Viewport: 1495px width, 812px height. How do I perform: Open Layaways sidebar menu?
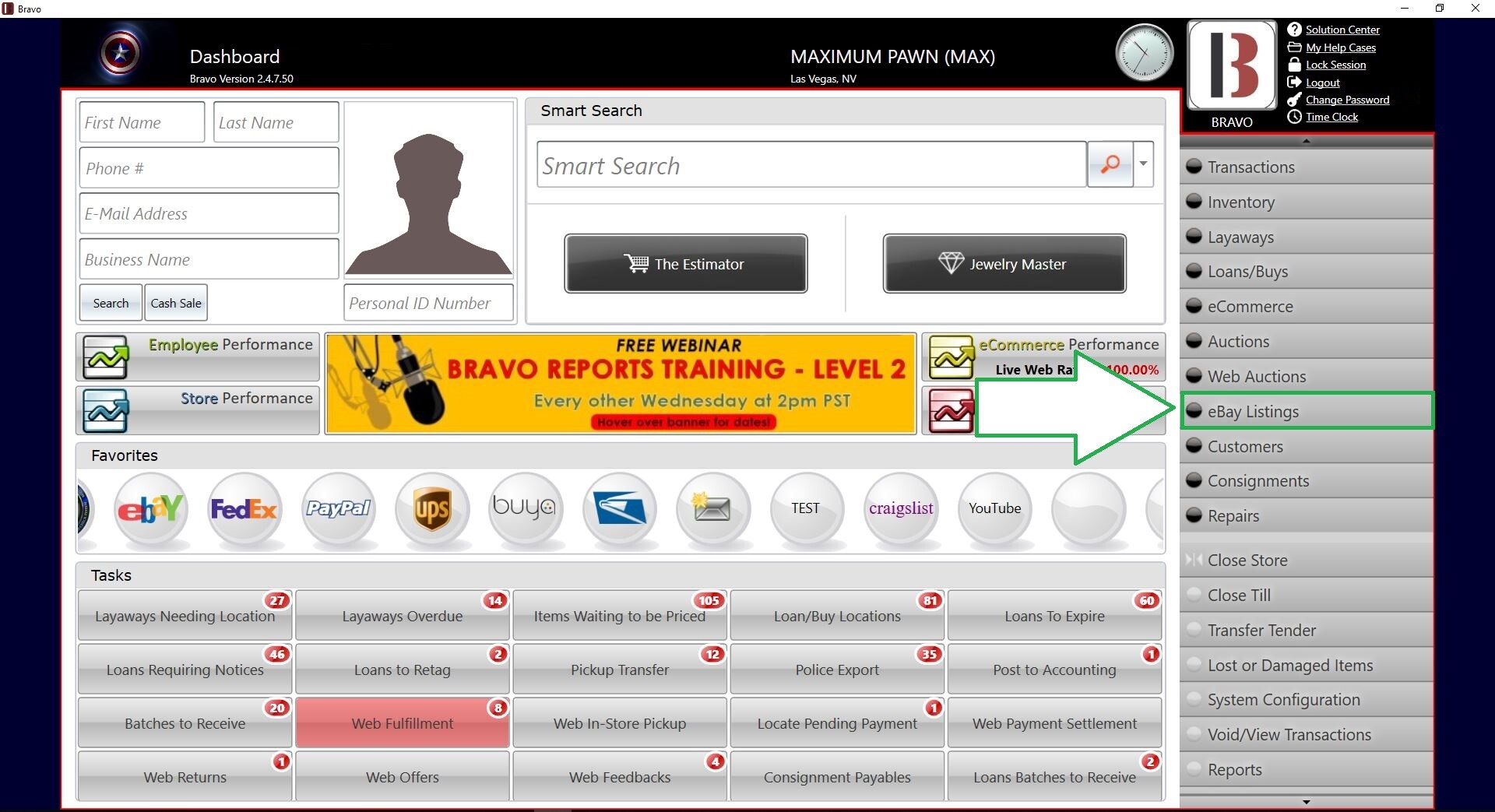click(x=1307, y=237)
